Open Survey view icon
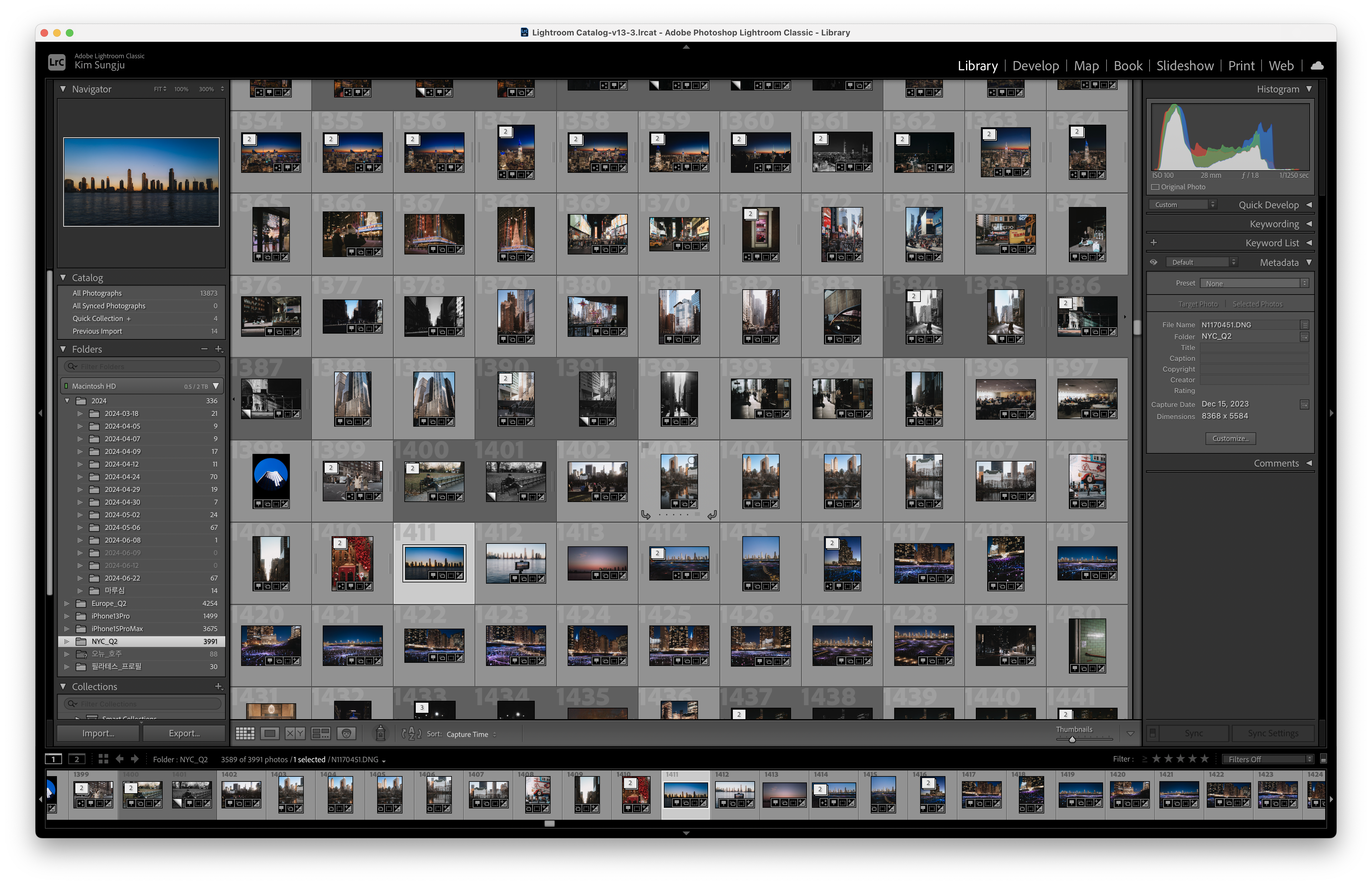Viewport: 1372px width, 885px height. point(321,733)
